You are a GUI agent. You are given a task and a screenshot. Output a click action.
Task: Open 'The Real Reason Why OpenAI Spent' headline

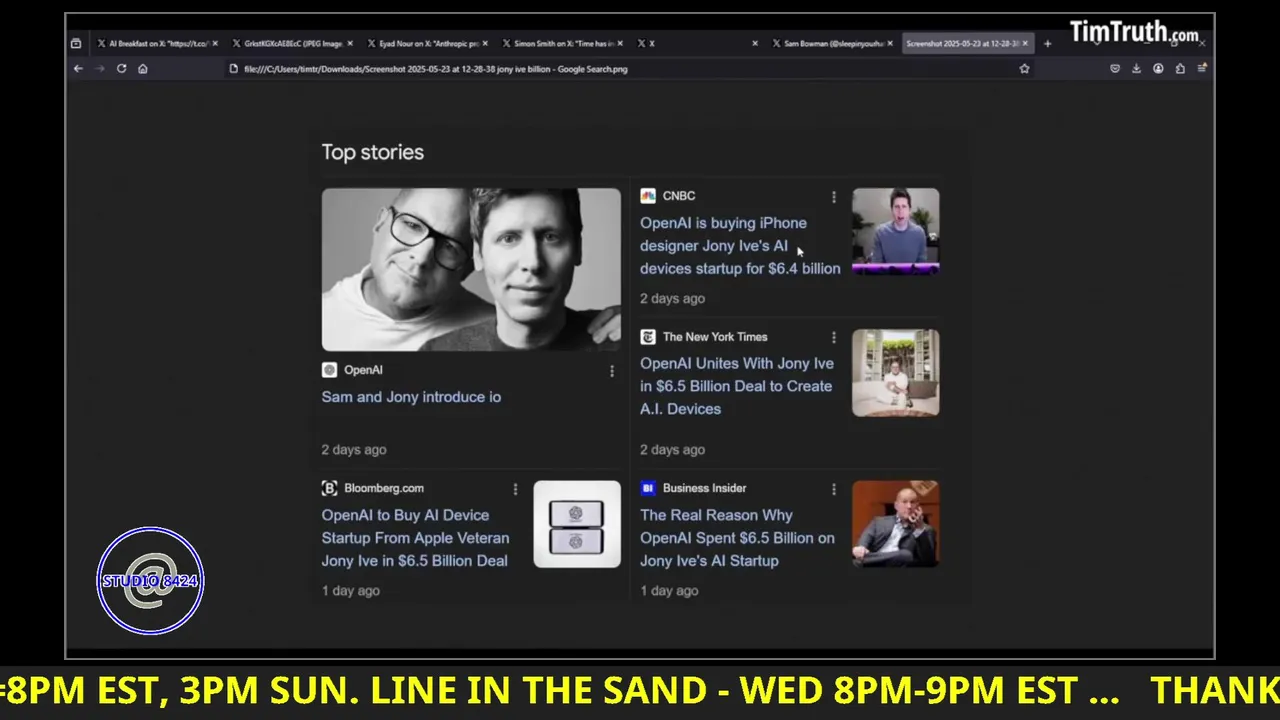tap(737, 538)
